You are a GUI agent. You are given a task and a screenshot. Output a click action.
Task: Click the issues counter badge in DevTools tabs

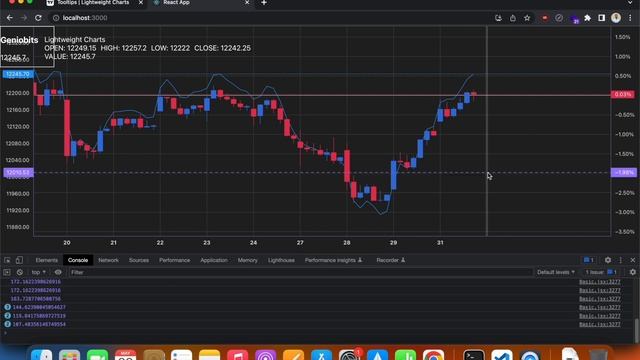tap(589, 260)
